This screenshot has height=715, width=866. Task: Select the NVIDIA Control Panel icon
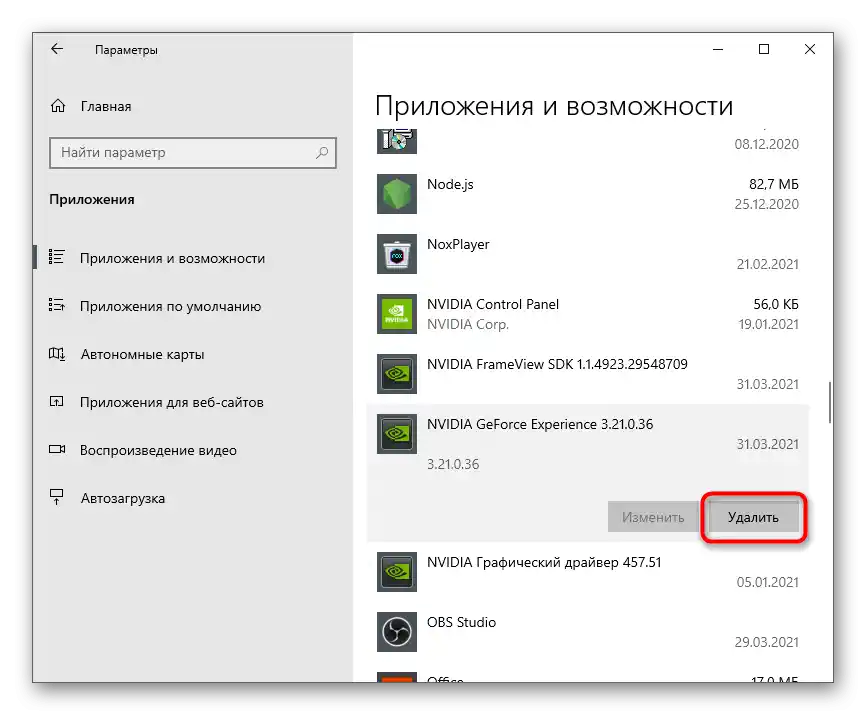(x=397, y=314)
